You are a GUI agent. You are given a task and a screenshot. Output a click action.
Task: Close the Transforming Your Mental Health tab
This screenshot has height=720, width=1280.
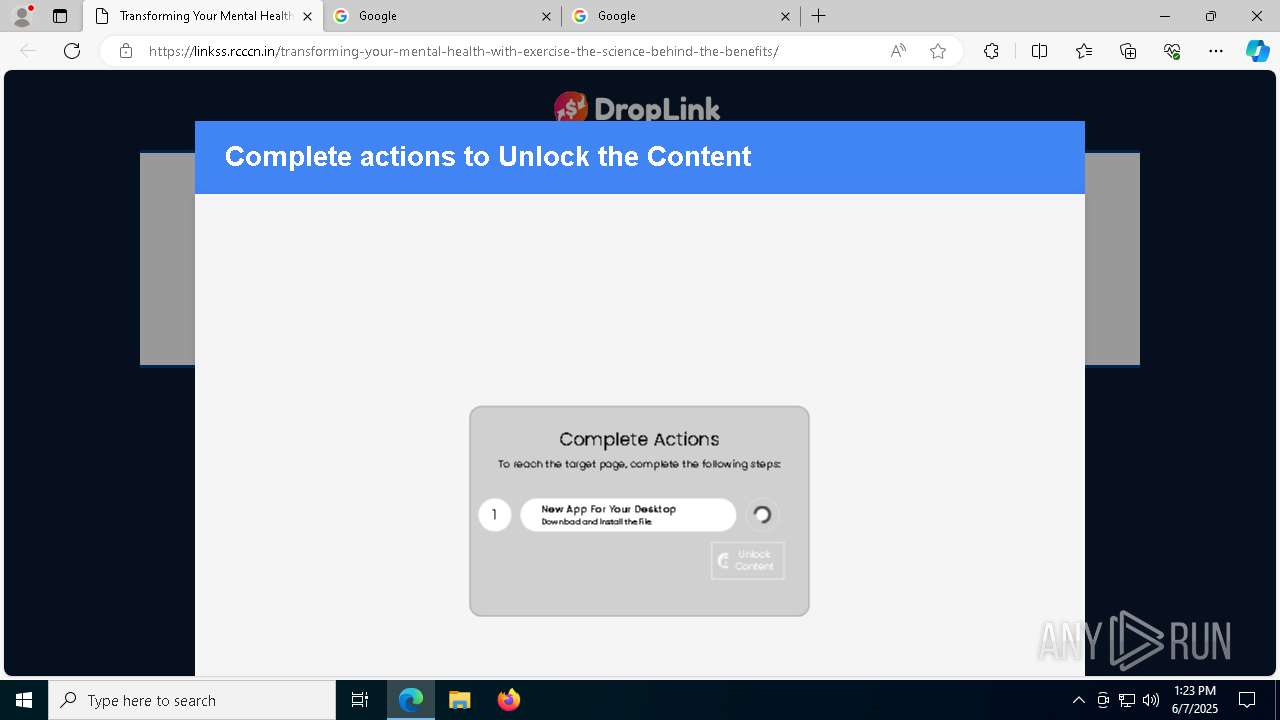(x=307, y=16)
